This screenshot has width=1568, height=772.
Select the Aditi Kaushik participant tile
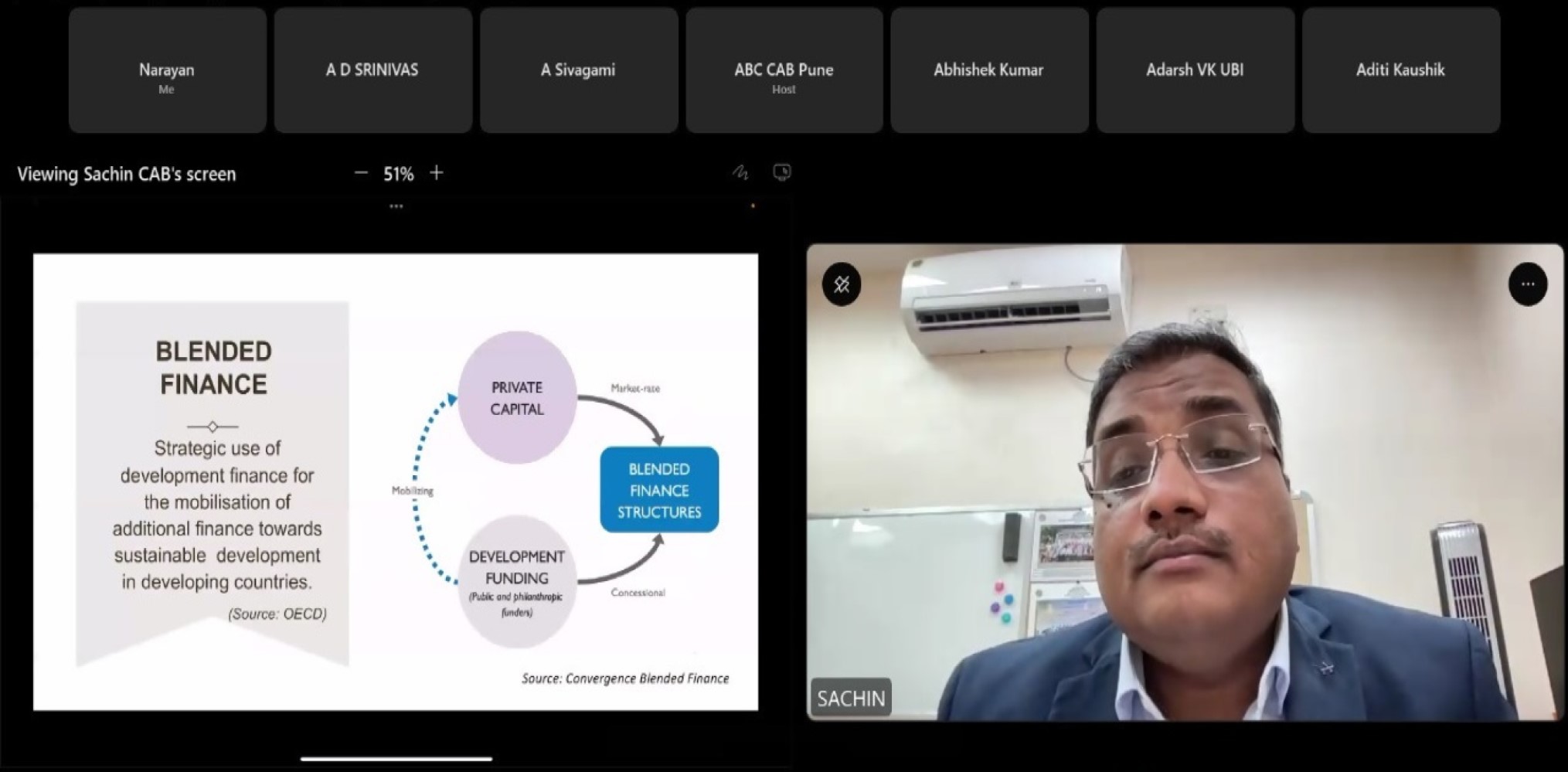(x=1400, y=70)
